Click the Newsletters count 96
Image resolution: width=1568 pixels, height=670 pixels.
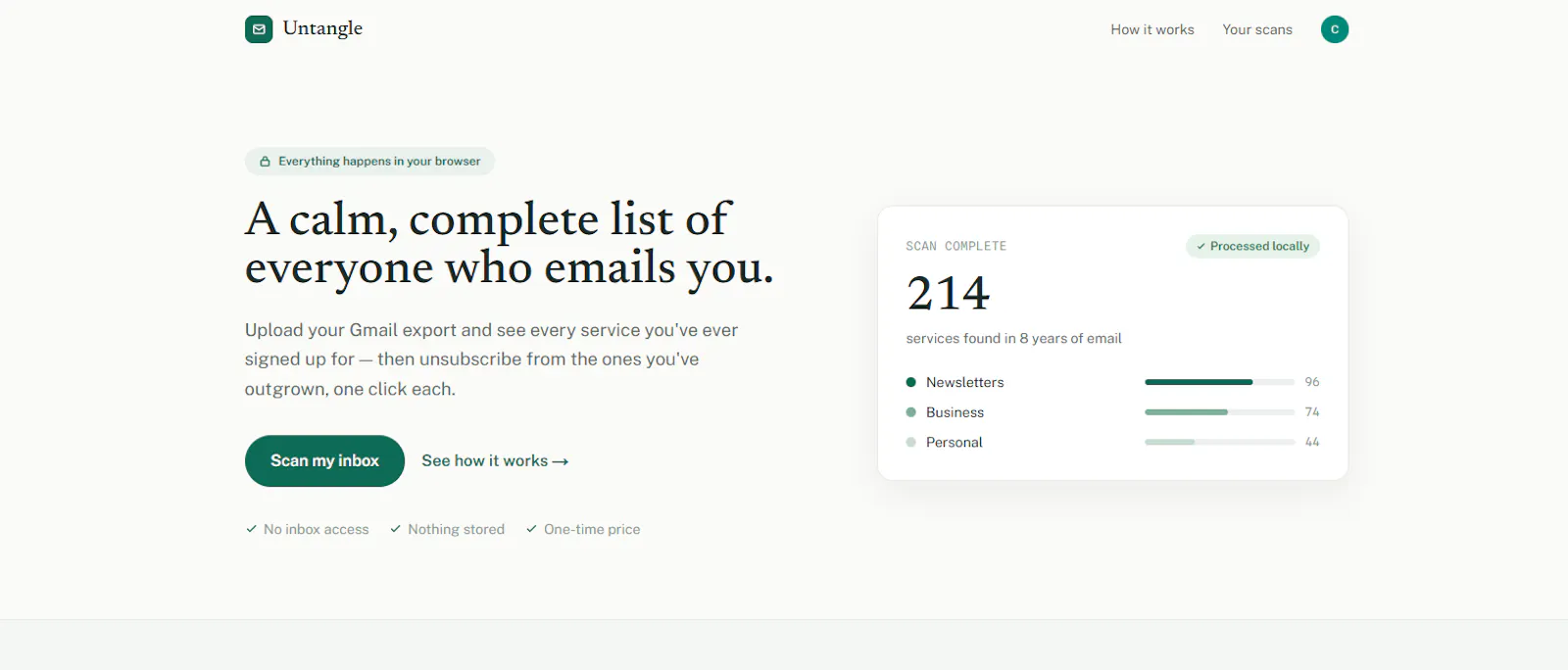click(1312, 382)
